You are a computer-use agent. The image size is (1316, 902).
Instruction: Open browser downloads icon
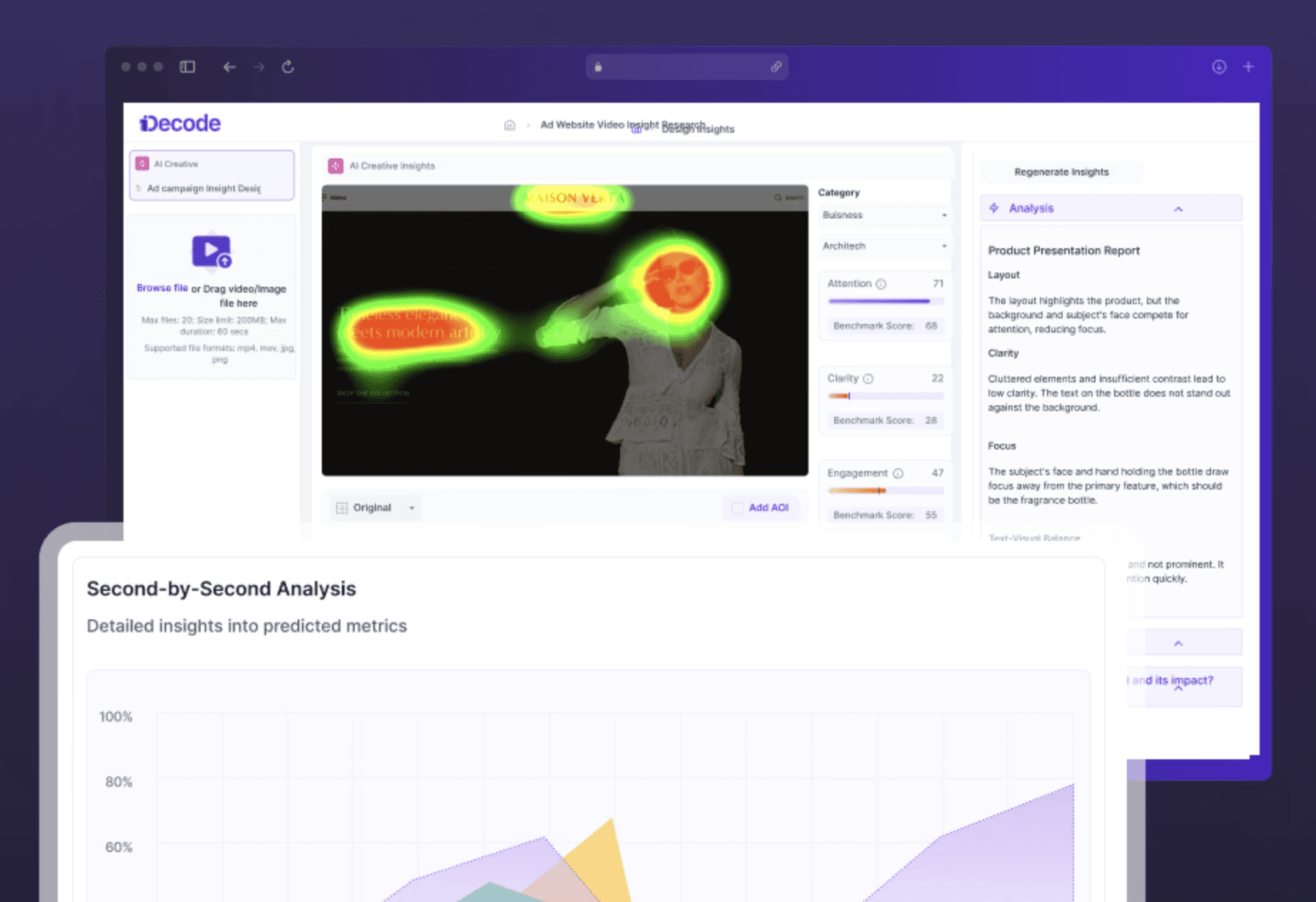[1219, 66]
